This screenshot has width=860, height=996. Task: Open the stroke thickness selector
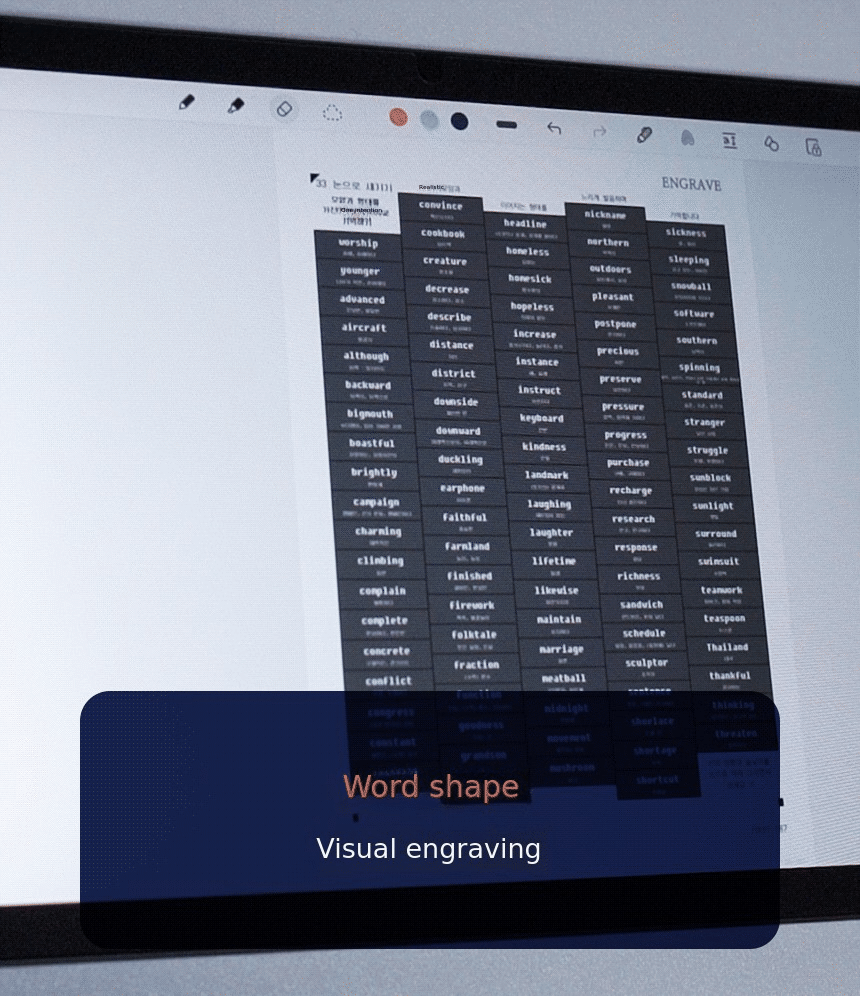(x=507, y=125)
